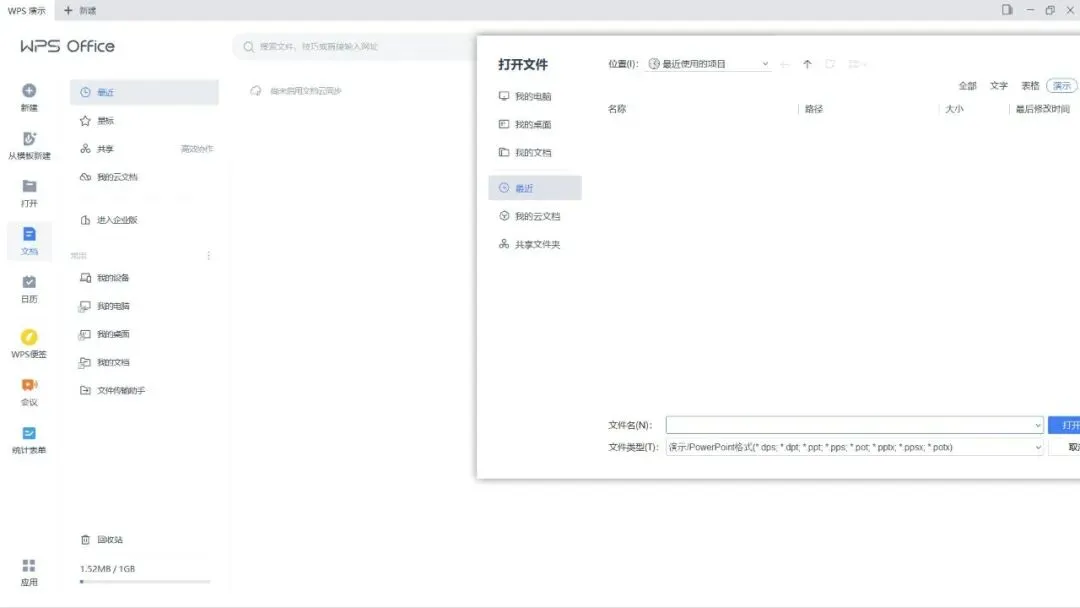
Task: Open 从模板新建 in the left rail
Action: click(x=29, y=145)
